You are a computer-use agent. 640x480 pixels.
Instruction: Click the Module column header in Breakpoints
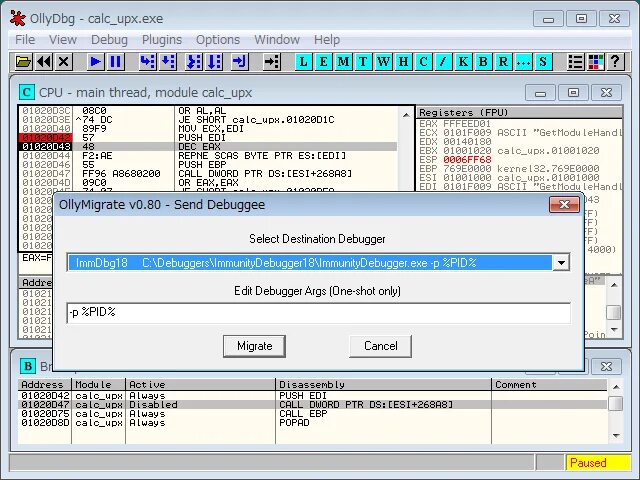[98, 384]
